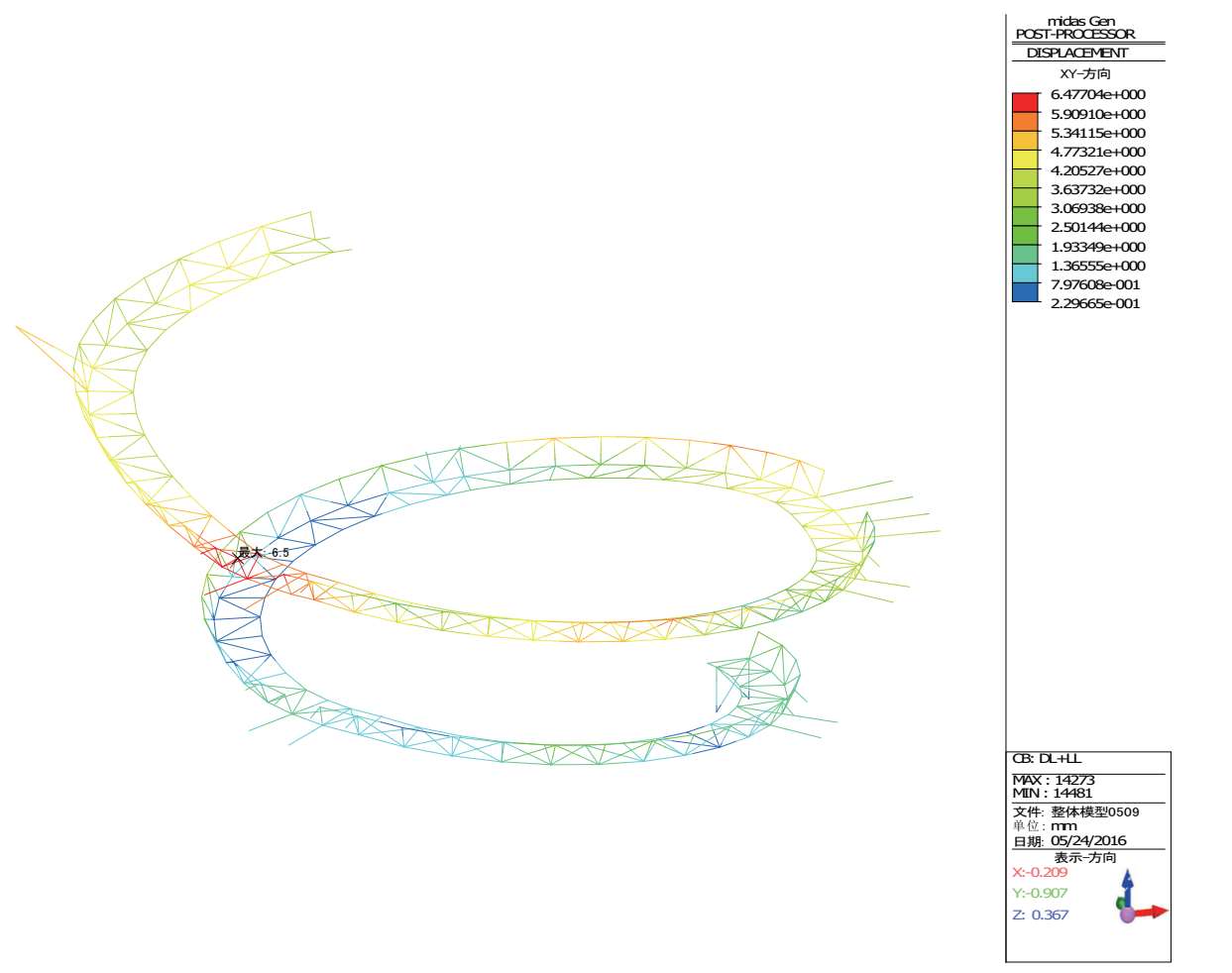
Task: Click legend value 4.77321e+000
Action: pyautogui.click(x=1097, y=152)
